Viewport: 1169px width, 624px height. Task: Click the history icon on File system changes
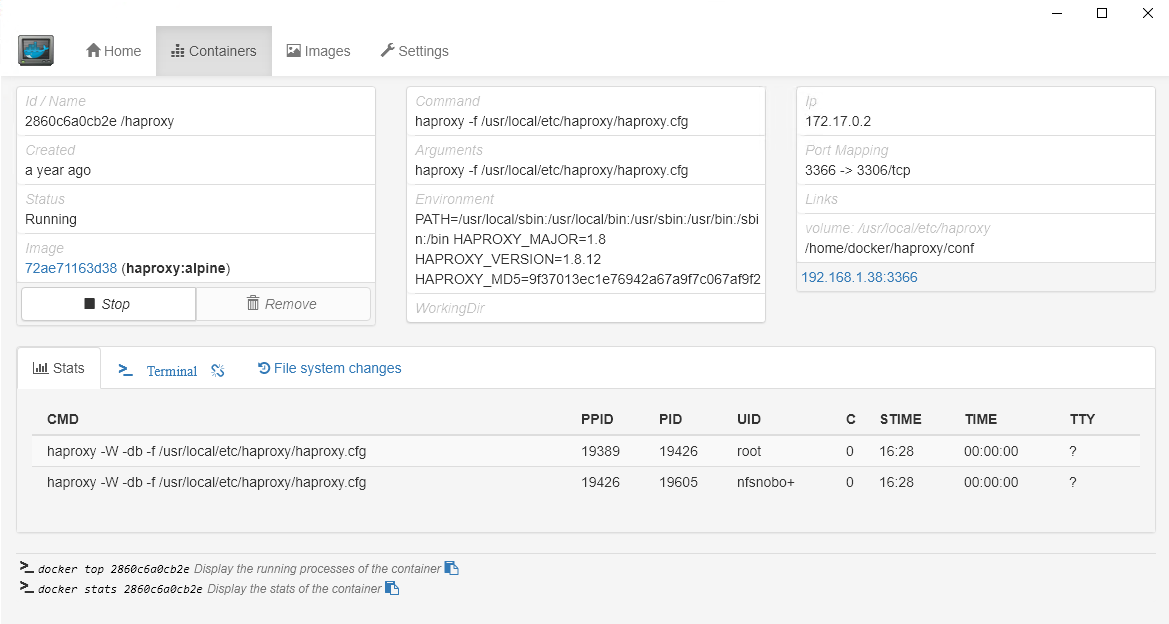tap(264, 368)
